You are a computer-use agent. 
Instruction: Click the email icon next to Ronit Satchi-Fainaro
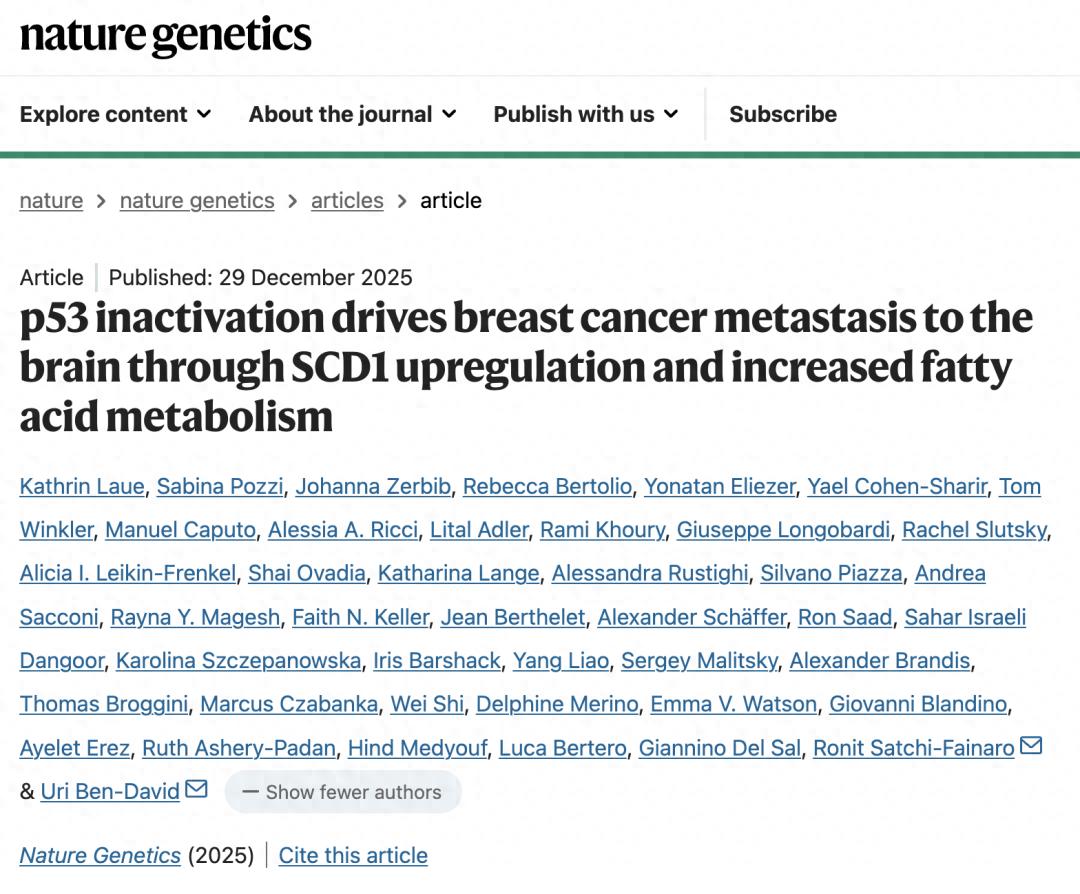click(1030, 746)
